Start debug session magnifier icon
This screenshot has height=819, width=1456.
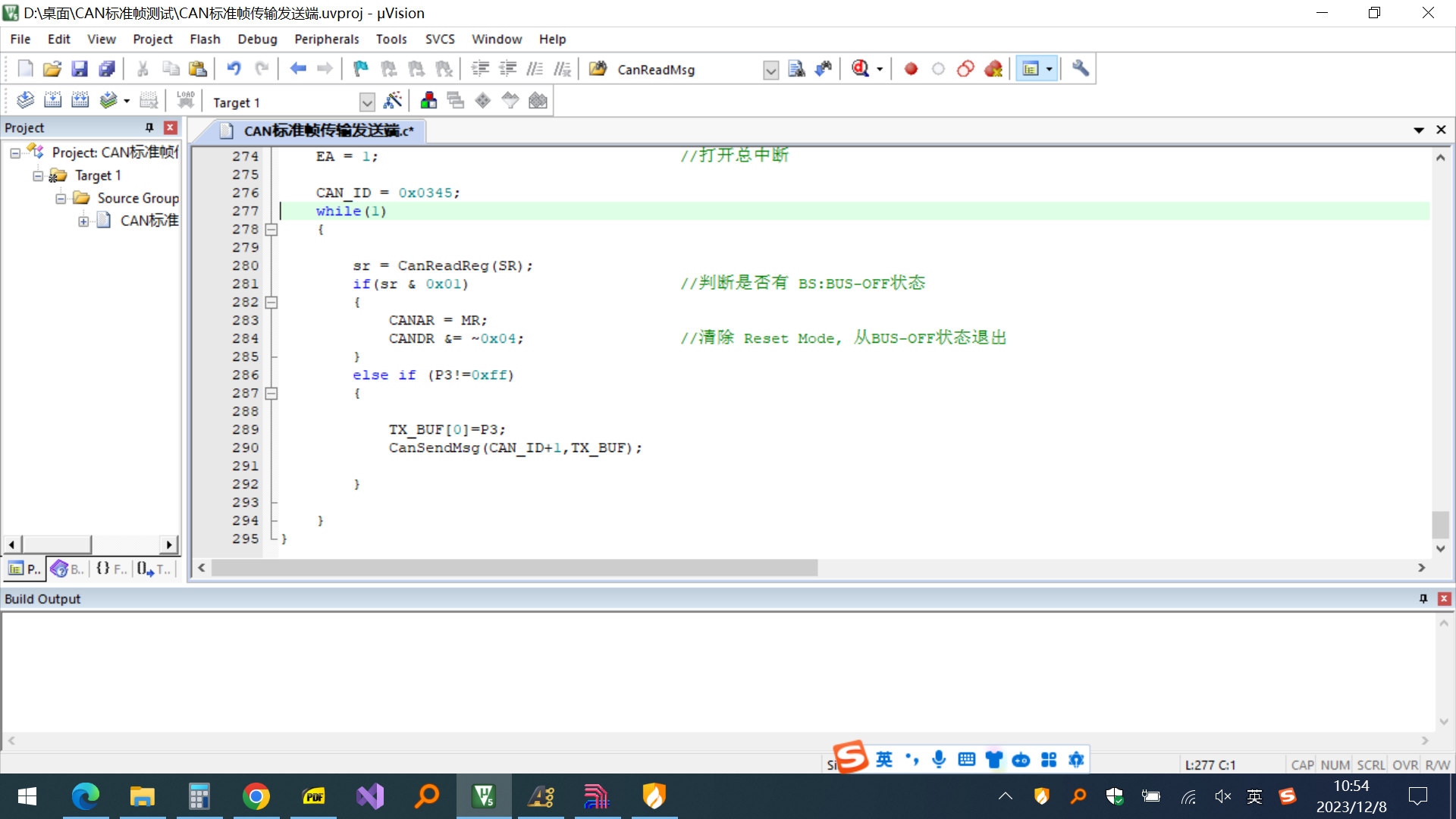click(860, 69)
